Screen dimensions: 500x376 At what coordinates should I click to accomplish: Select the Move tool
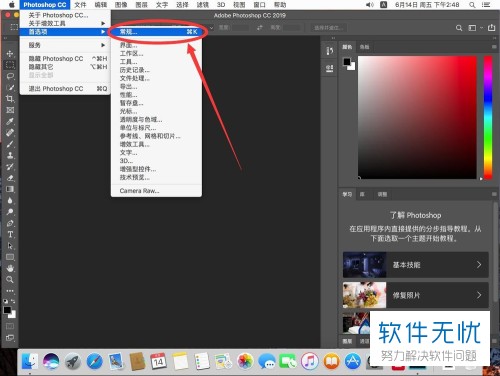(10, 54)
